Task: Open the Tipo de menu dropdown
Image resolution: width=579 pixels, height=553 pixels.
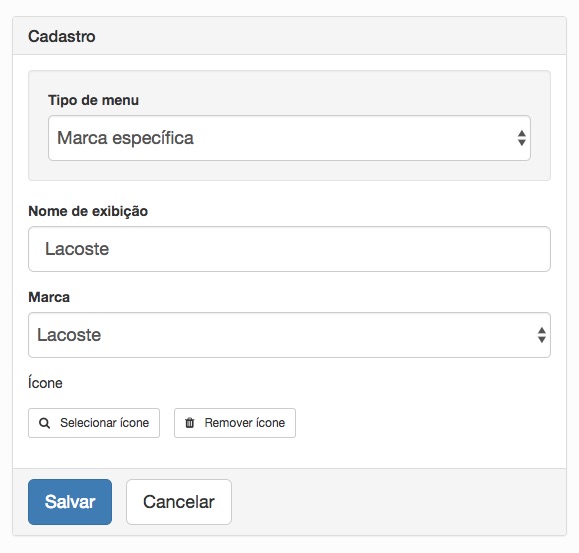Action: click(289, 138)
